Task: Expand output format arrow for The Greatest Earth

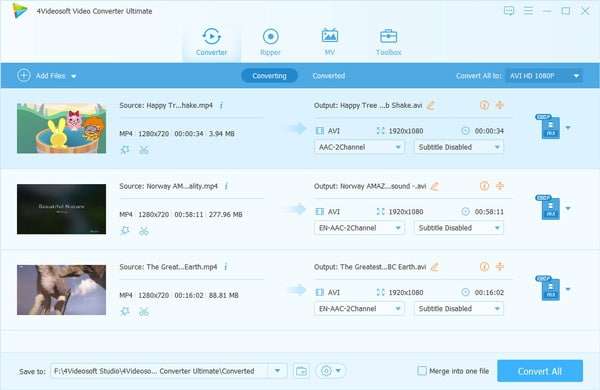Action: [568, 289]
